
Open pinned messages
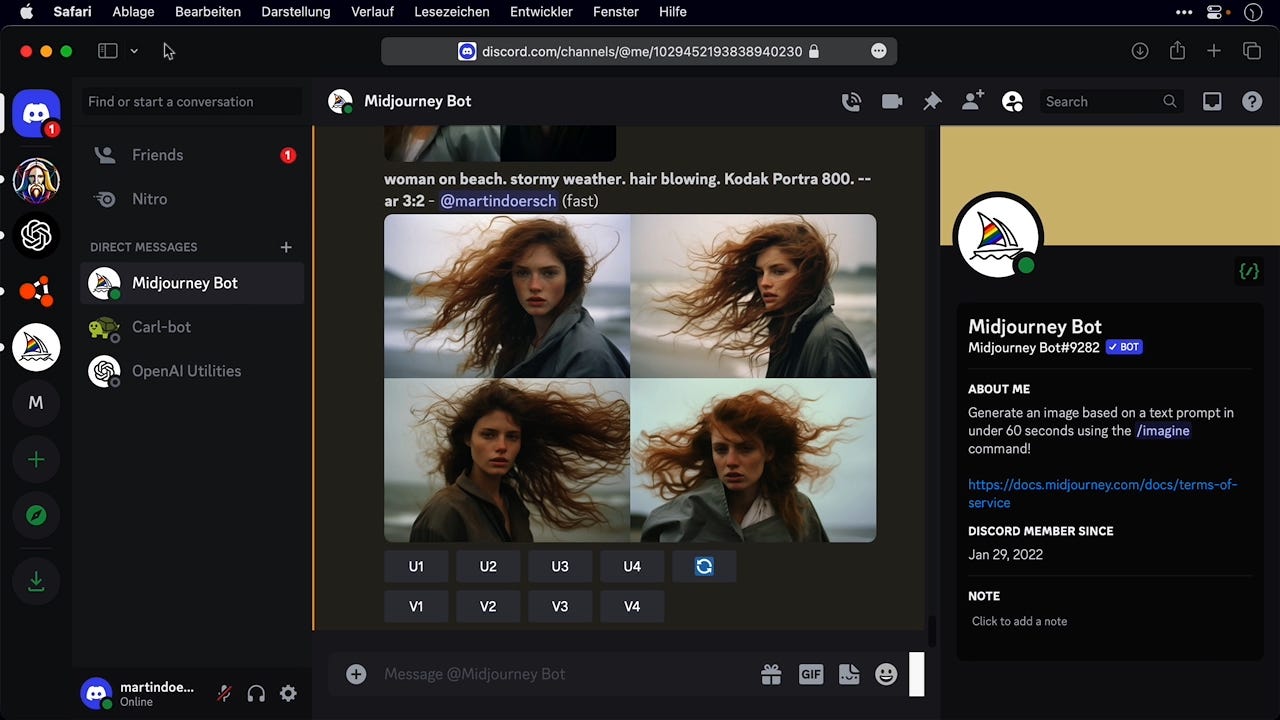[932, 101]
